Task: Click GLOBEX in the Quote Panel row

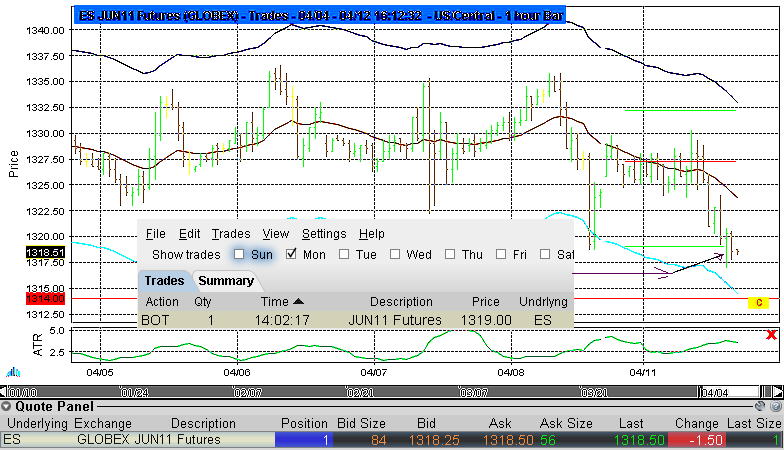Action: 103,440
